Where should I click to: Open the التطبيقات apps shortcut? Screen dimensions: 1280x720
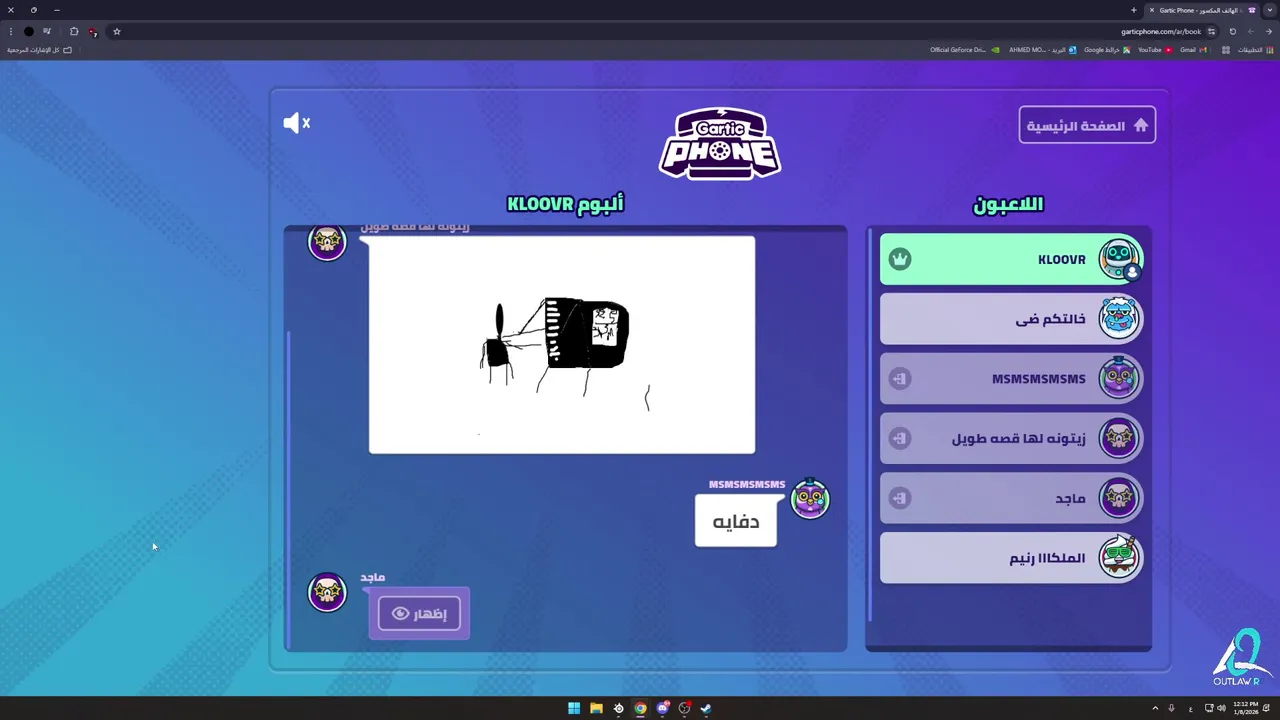click(1255, 50)
